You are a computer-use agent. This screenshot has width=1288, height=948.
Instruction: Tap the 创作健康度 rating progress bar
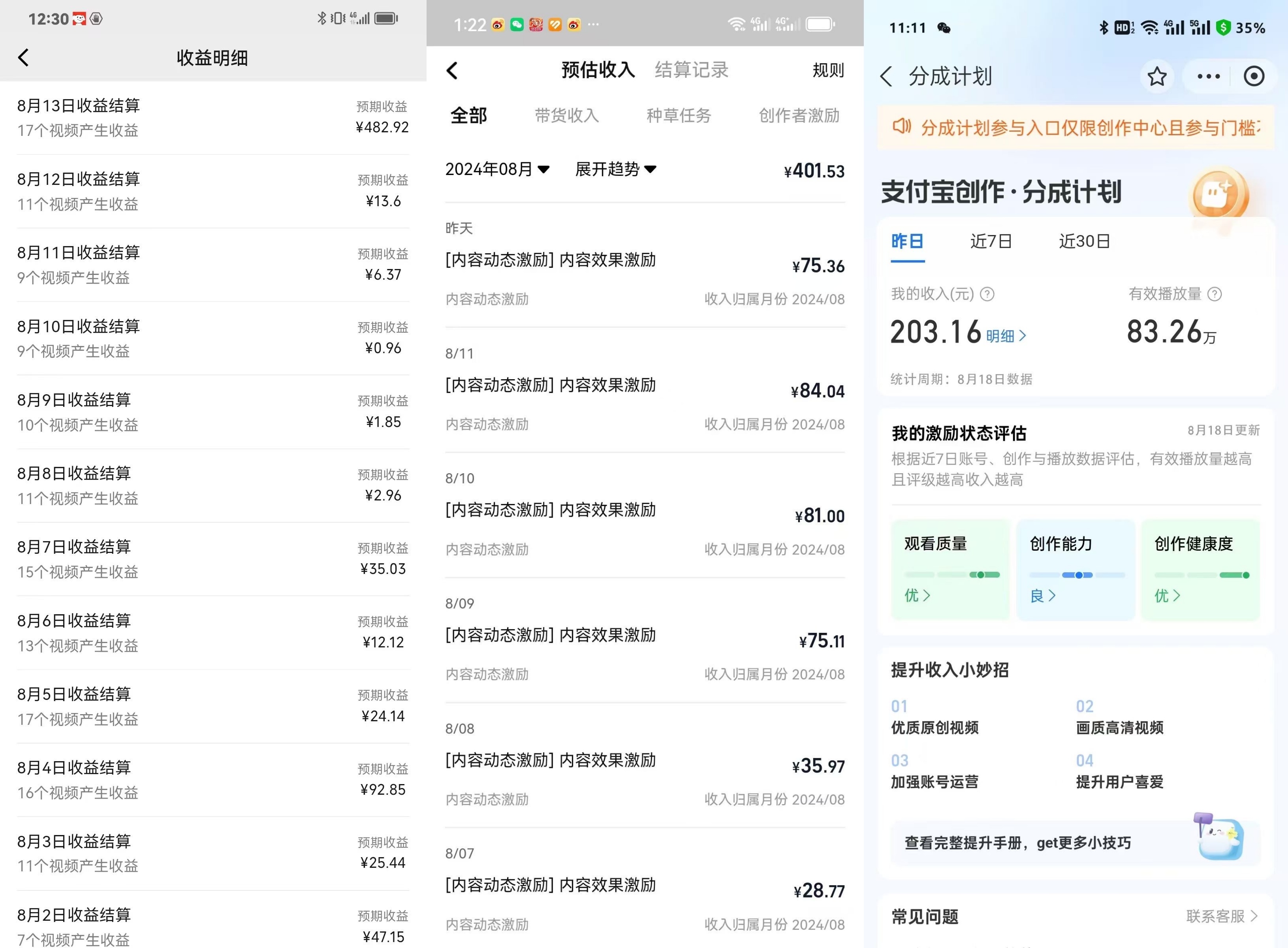[1202, 574]
